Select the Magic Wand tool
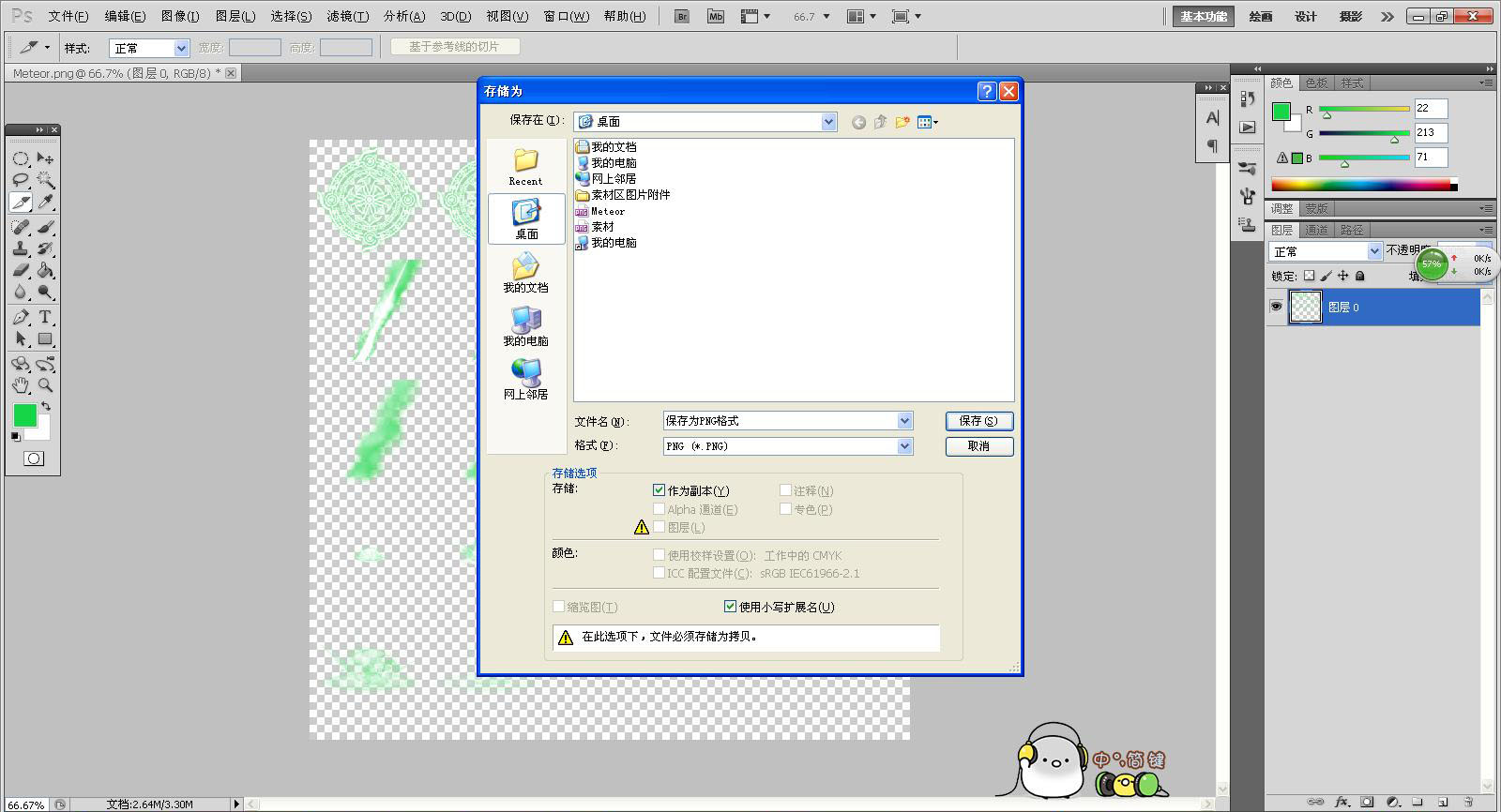 coord(45,180)
